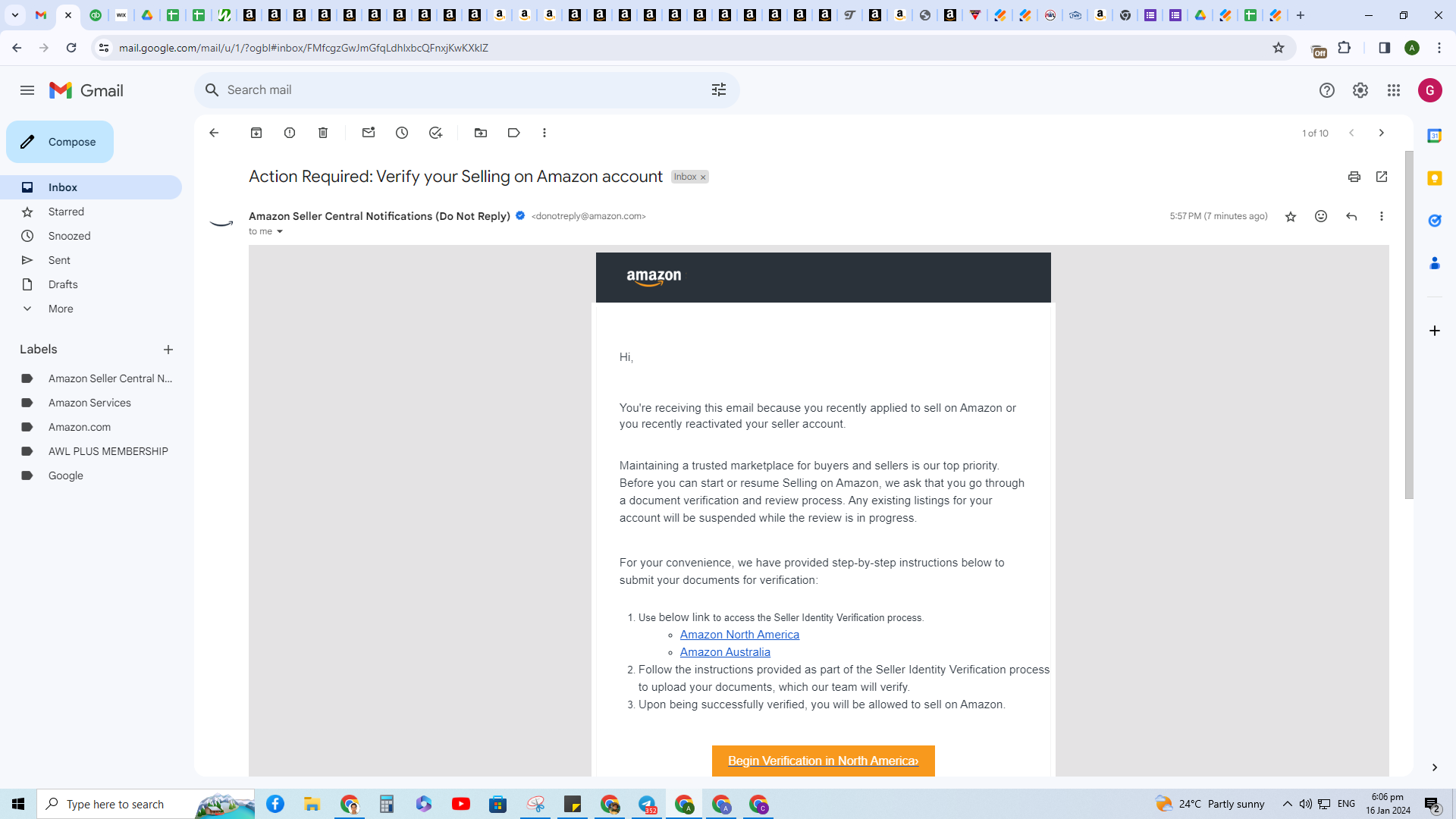Open the Sent folder
Image resolution: width=1456 pixels, height=819 pixels.
pos(91,260)
